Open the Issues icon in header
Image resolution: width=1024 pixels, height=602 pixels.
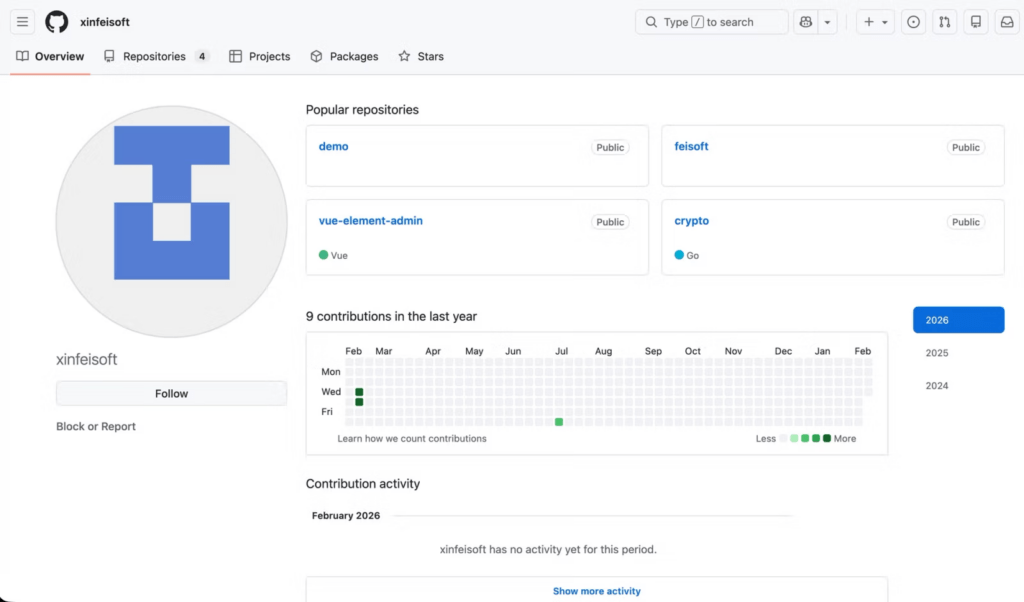[913, 22]
